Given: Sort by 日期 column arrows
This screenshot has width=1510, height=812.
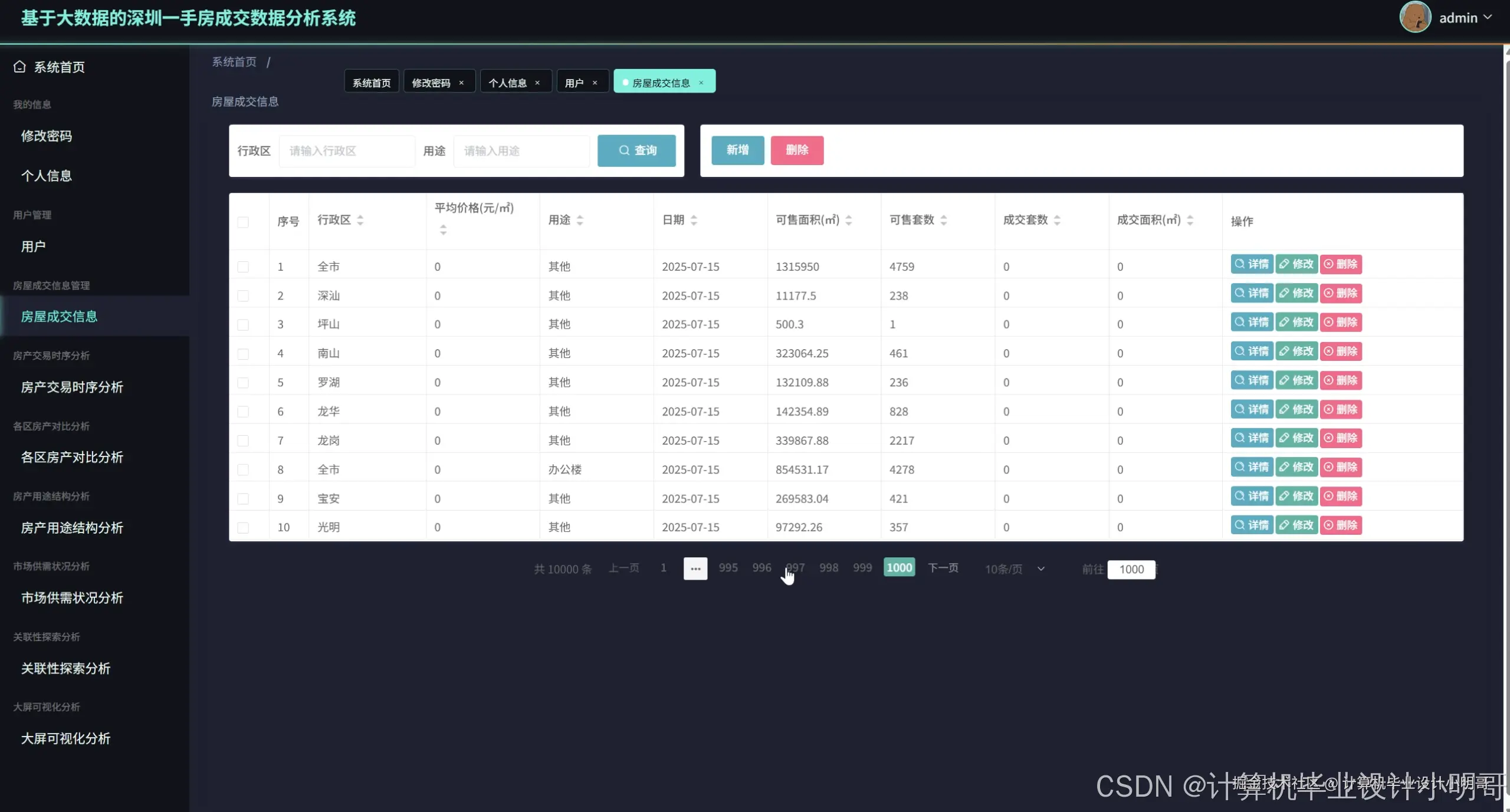Looking at the screenshot, I should point(694,220).
